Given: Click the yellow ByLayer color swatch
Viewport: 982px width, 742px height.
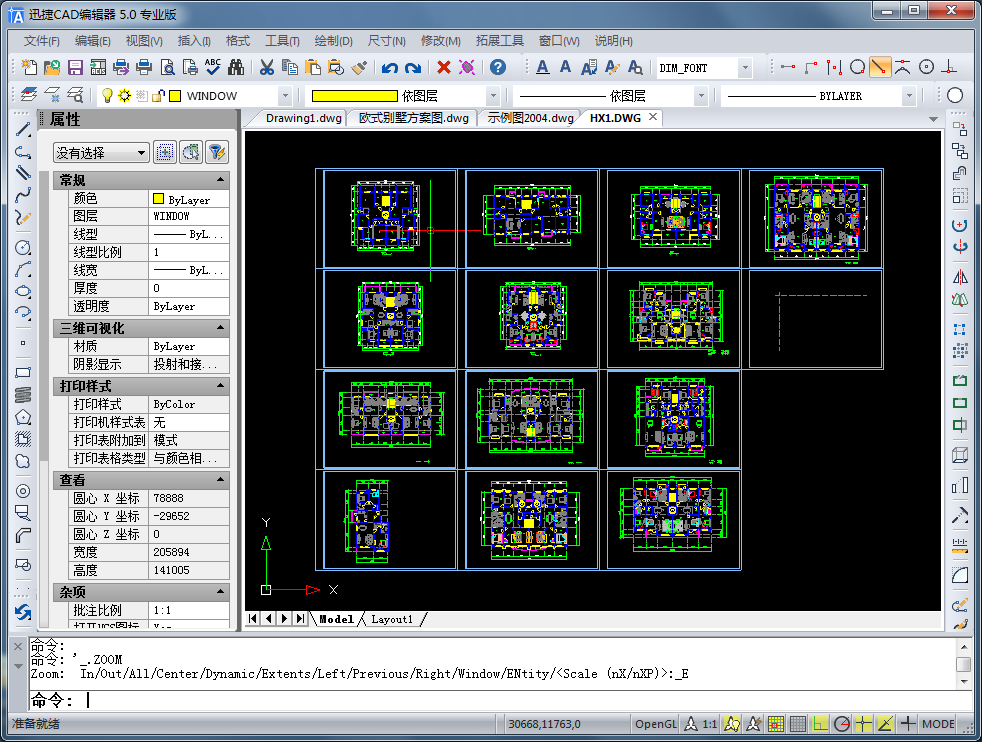Looking at the screenshot, I should (x=158, y=198).
